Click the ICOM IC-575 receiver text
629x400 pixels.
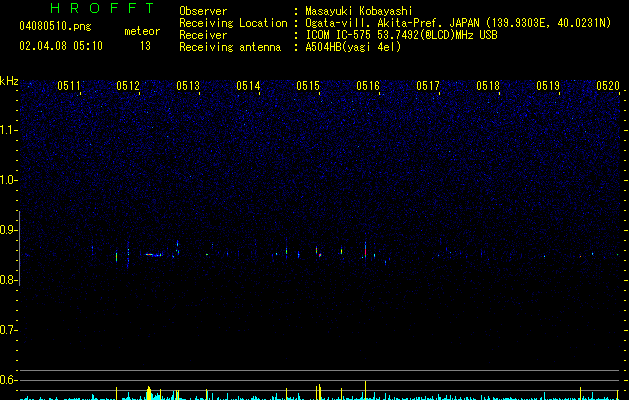(x=401, y=35)
